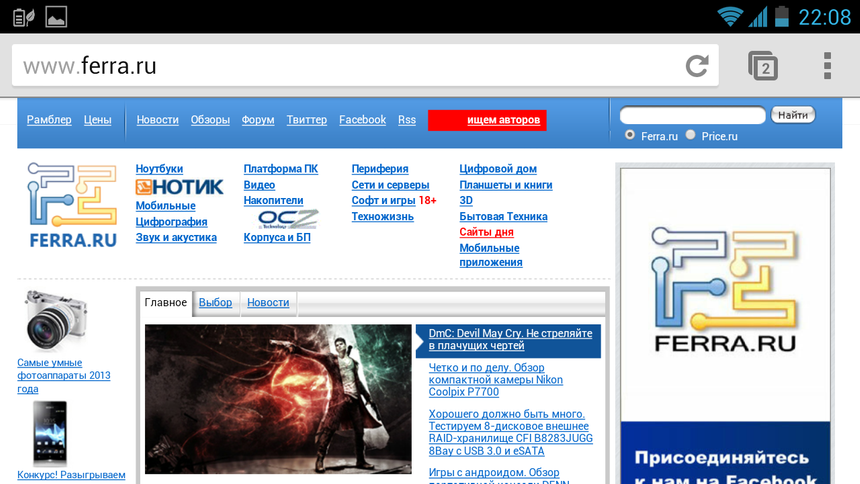This screenshot has width=860, height=484.
Task: Open the browser tabs switcher icon
Action: point(763,66)
